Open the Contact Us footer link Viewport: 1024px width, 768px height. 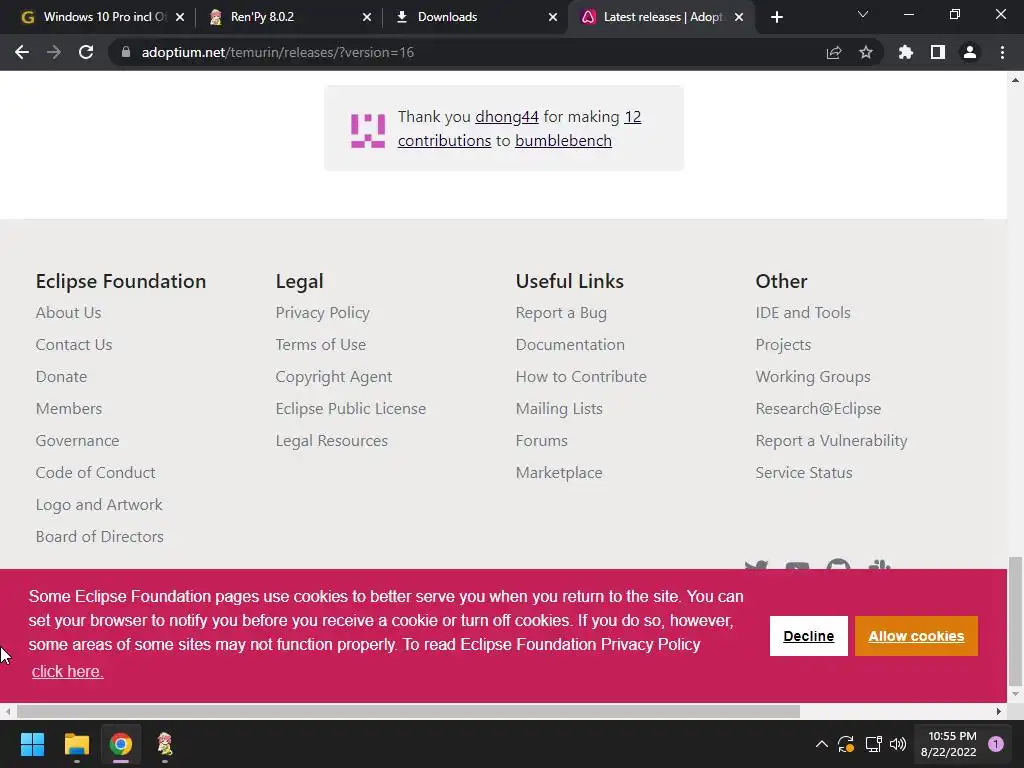pos(74,345)
